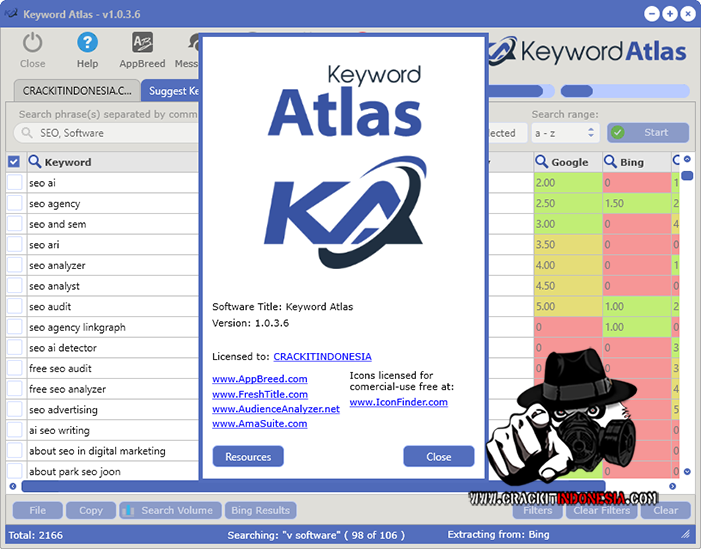Open the www.IconFinder.com link
Screen dimensions: 701x549
tap(399, 402)
